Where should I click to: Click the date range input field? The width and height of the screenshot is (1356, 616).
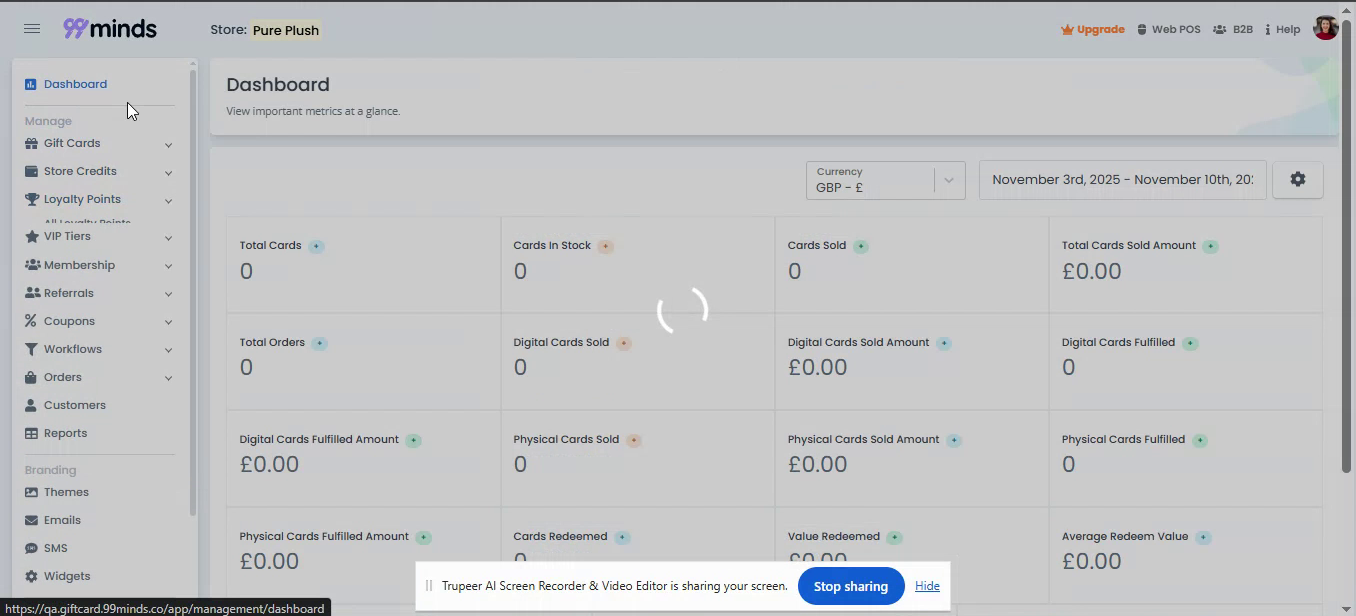(1122, 180)
